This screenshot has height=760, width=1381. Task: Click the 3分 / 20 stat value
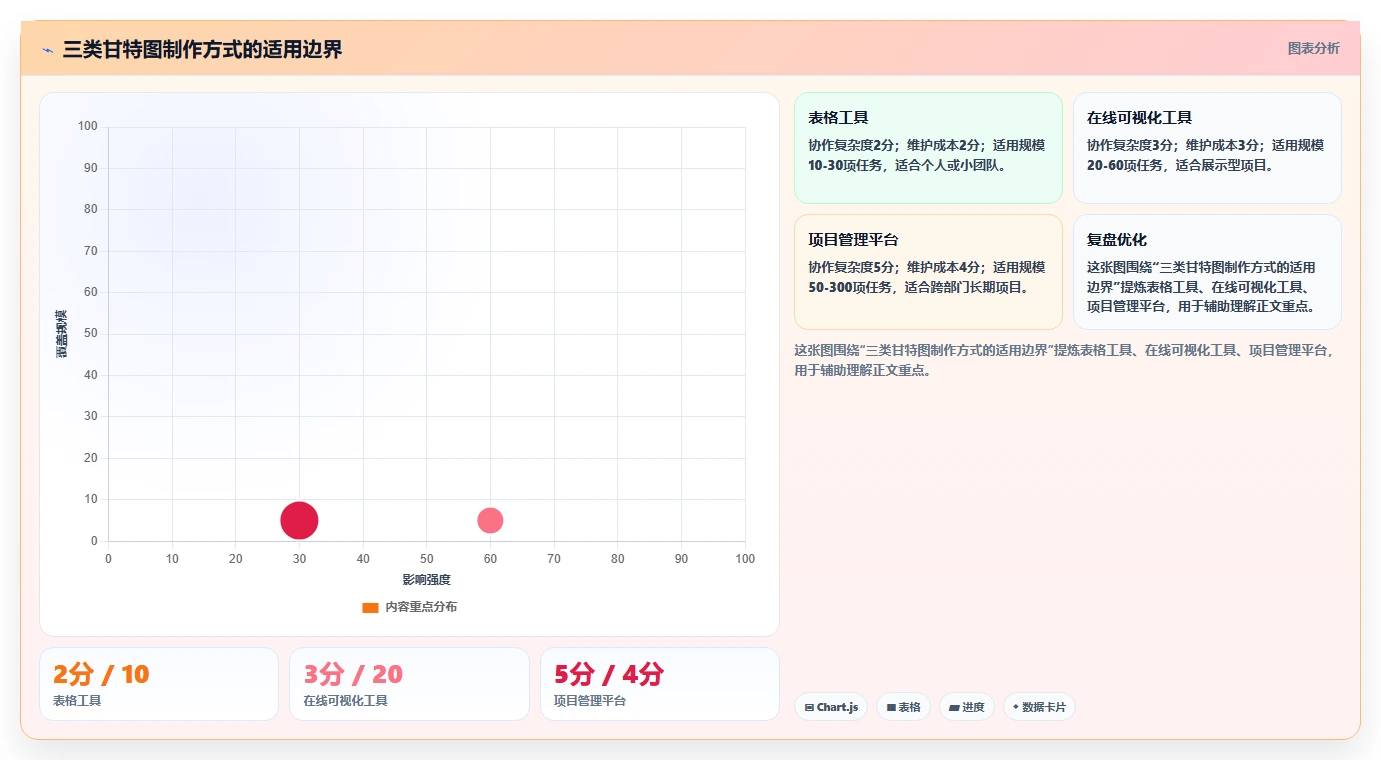tap(353, 674)
